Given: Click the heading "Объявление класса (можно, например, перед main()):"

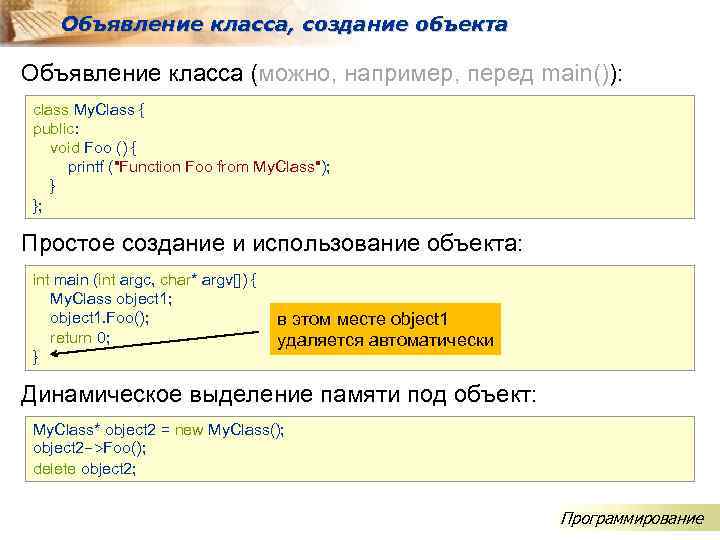Looking at the screenshot, I should tap(322, 73).
